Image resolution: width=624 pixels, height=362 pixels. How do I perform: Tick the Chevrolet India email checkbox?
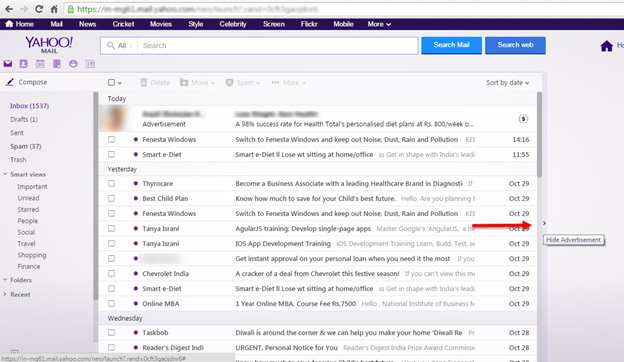point(111,273)
